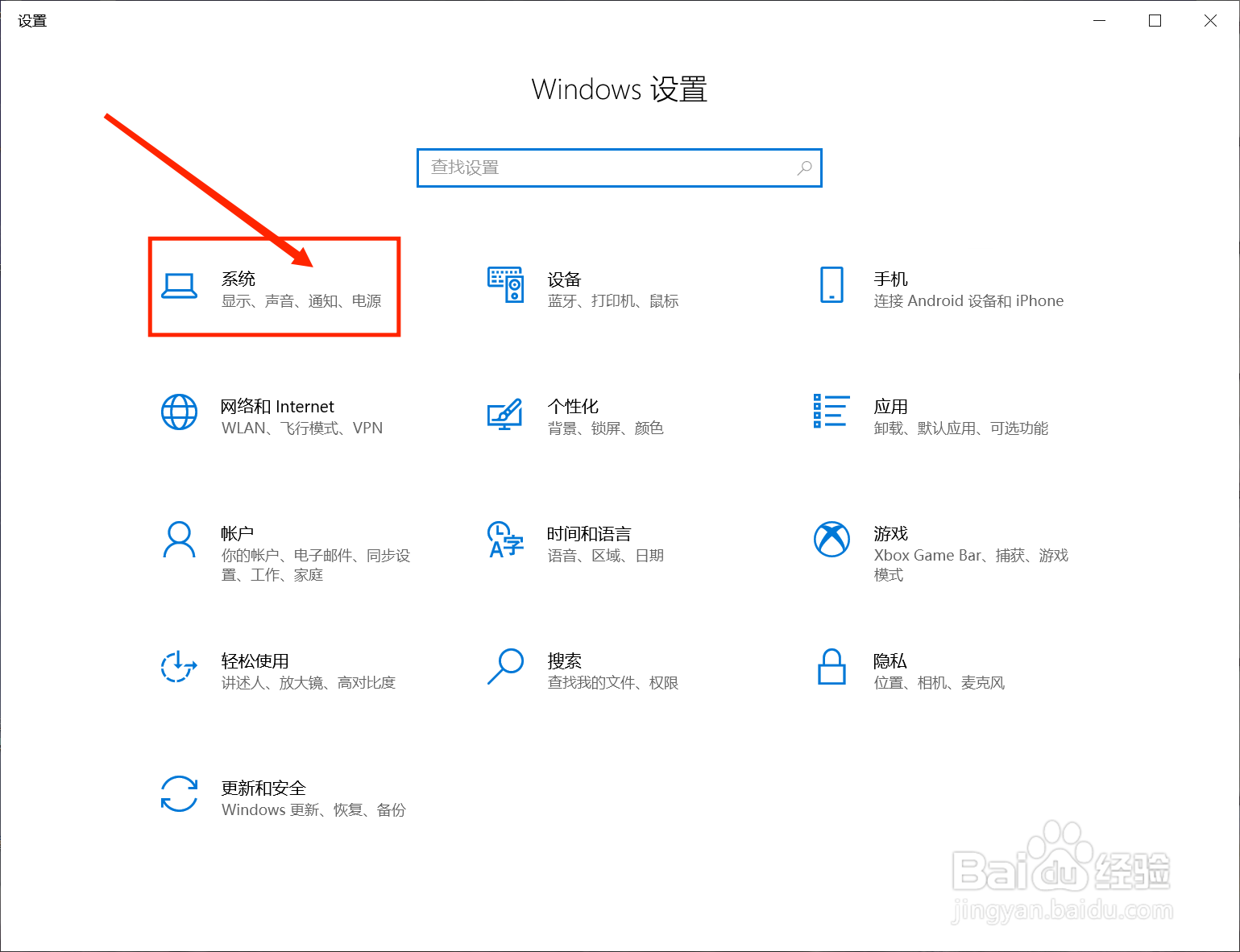Screen dimensions: 1240x952
Task: Click description 连接 Android 设备和 iPhone
Action: 968,300
